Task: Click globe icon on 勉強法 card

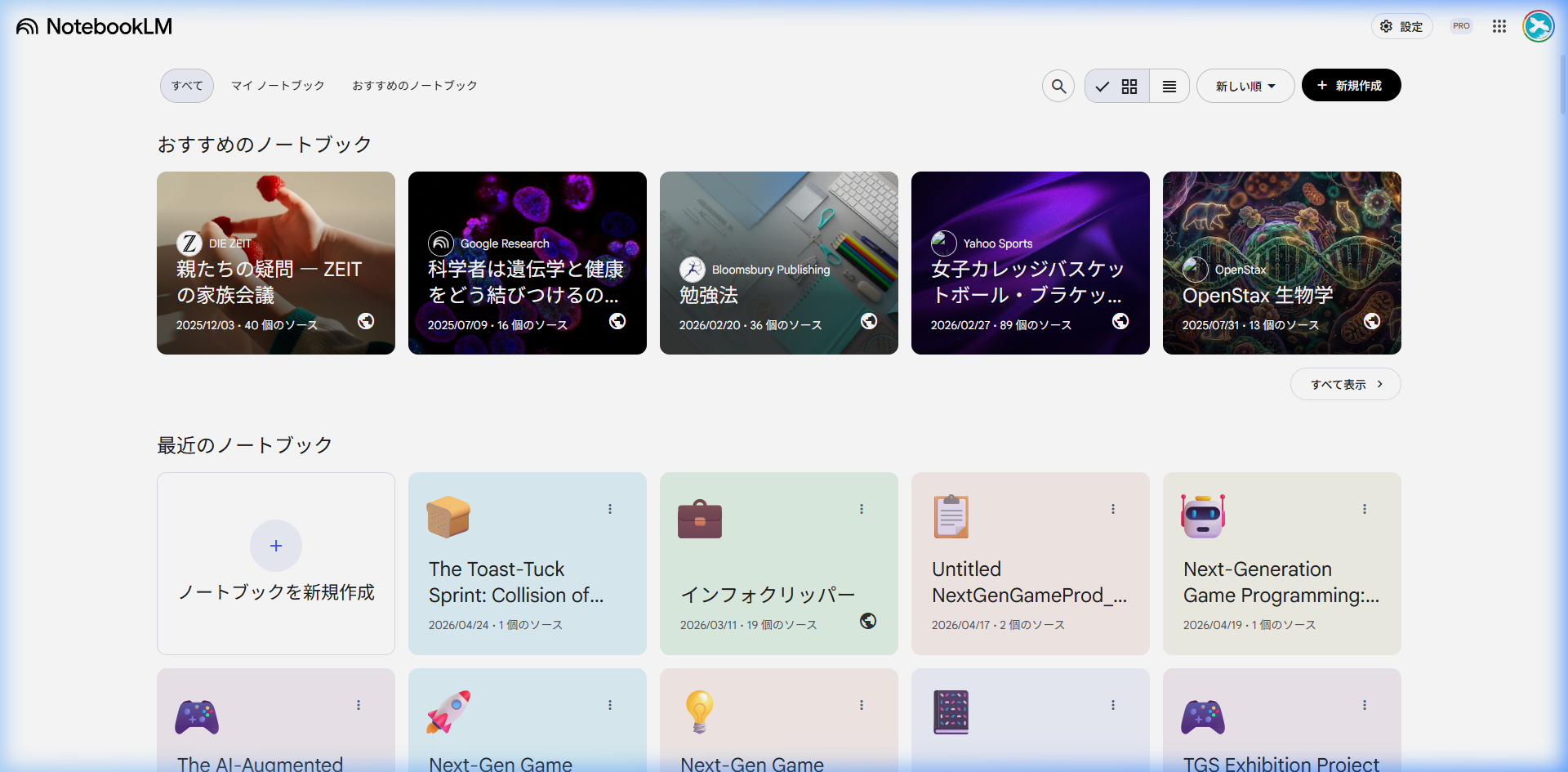Action: coord(869,321)
